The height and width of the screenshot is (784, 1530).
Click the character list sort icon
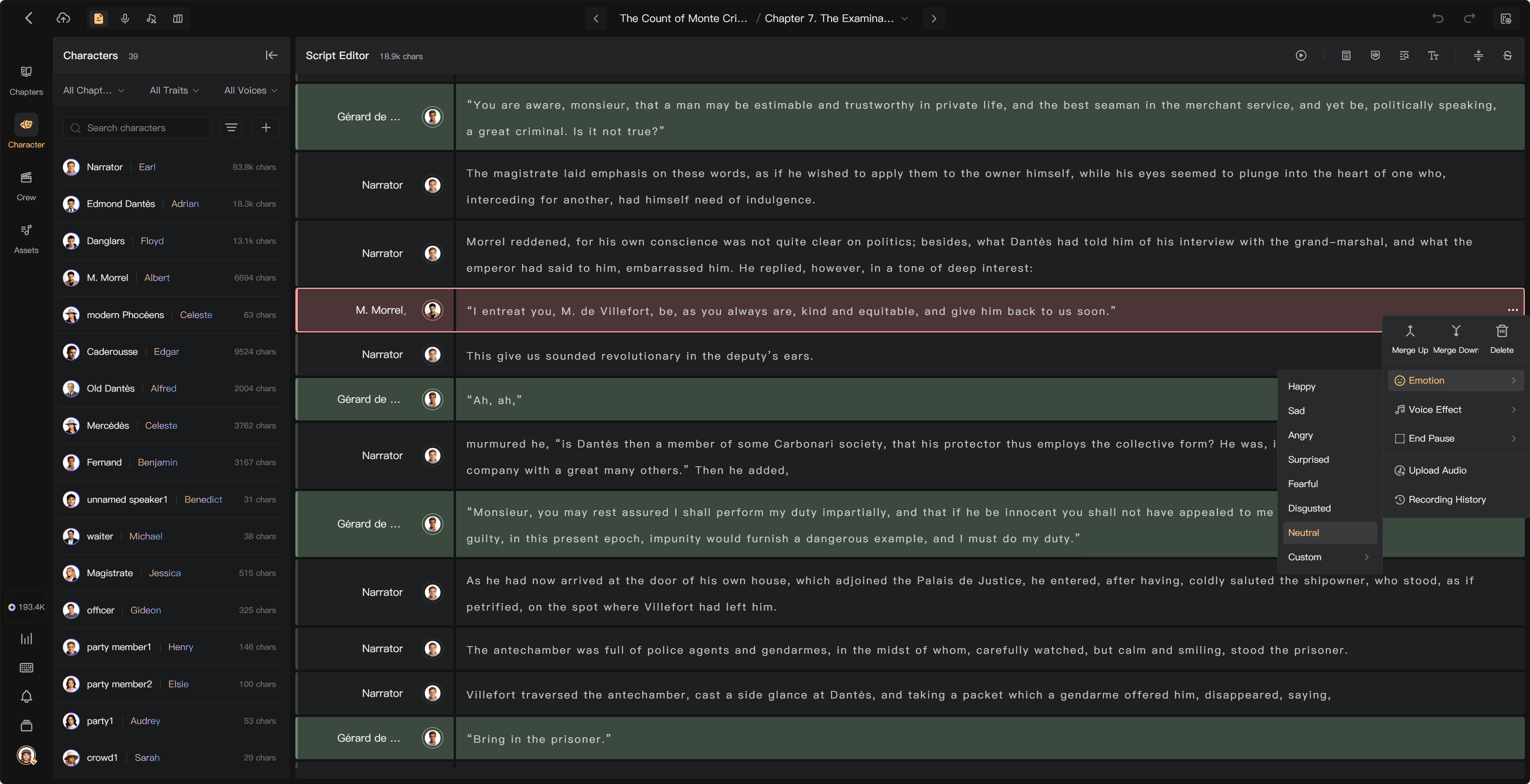[231, 128]
